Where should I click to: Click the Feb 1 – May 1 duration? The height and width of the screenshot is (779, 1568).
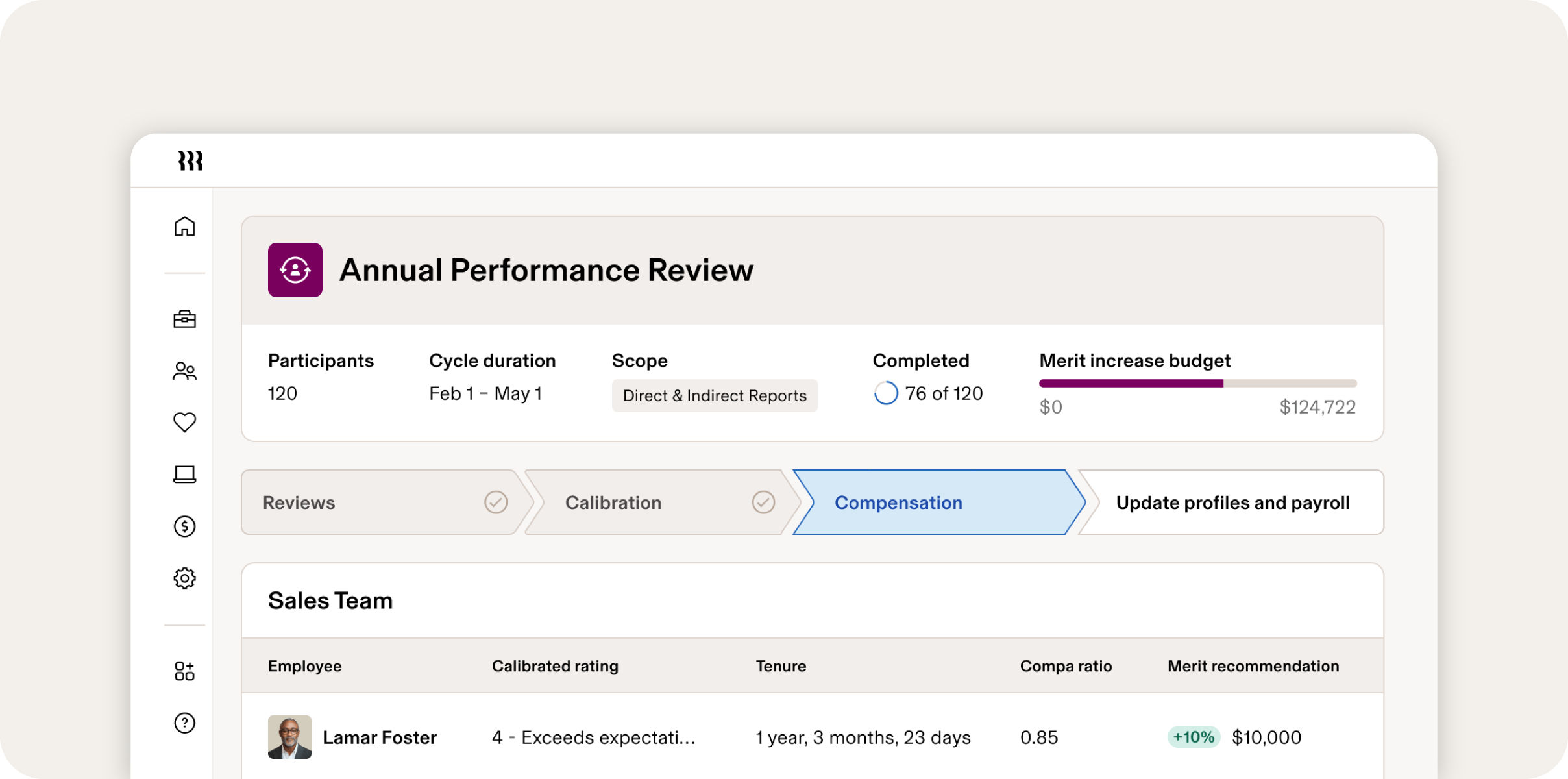point(485,393)
